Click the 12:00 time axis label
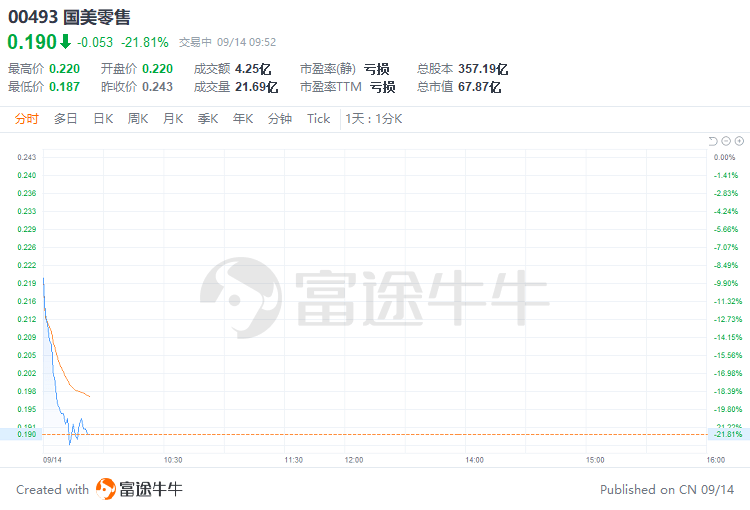 (354, 460)
